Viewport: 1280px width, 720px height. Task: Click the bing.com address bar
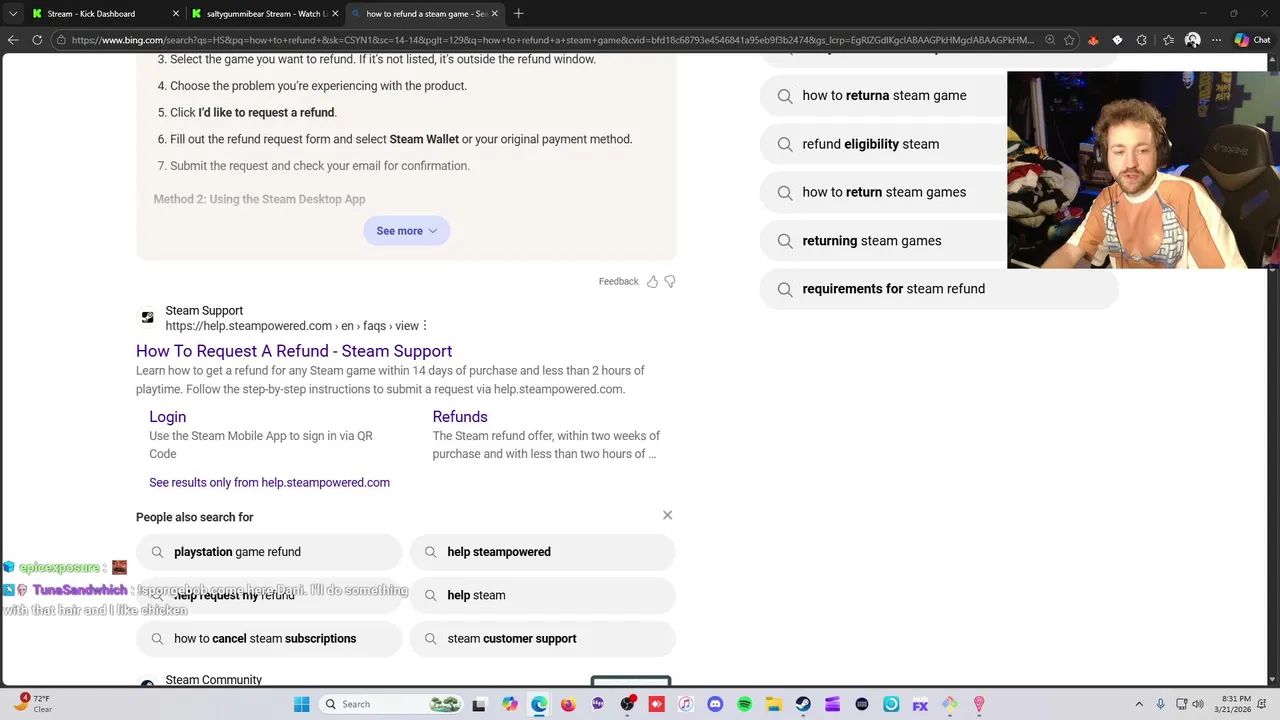(550, 40)
